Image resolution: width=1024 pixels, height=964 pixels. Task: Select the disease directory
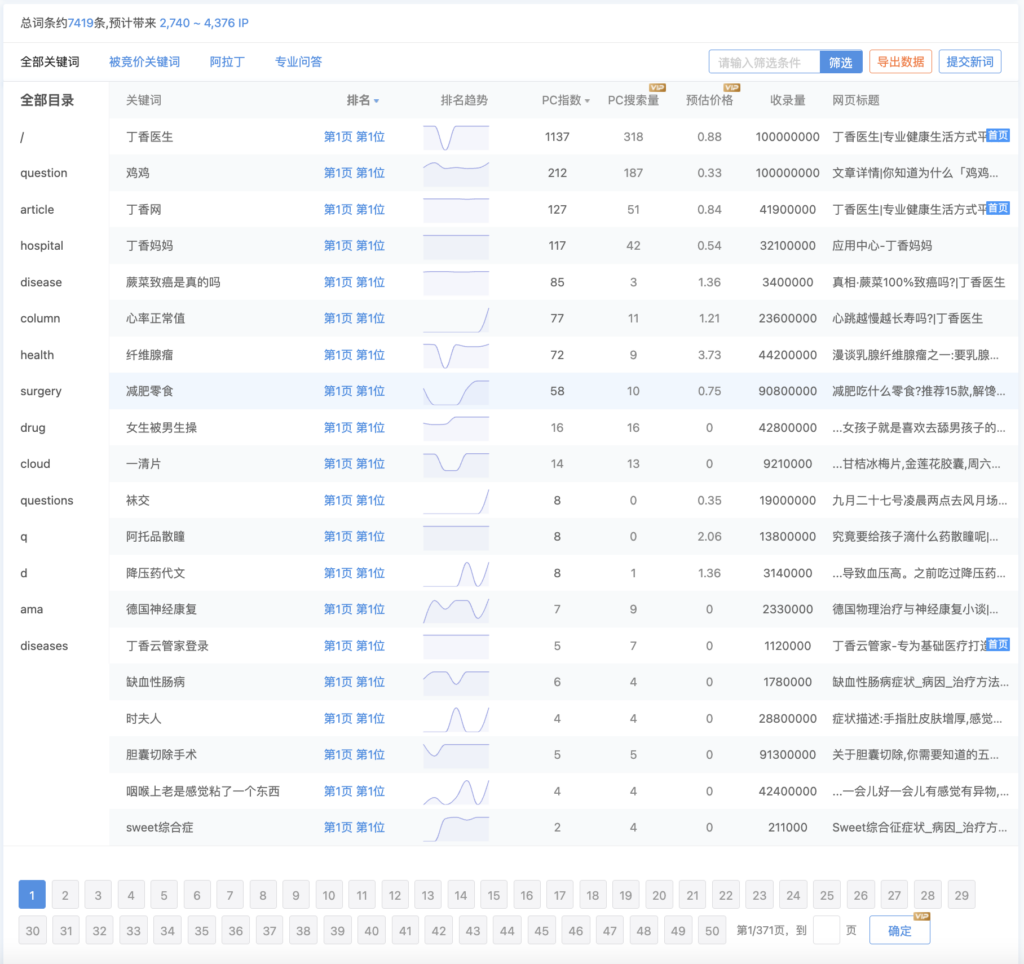tap(41, 282)
